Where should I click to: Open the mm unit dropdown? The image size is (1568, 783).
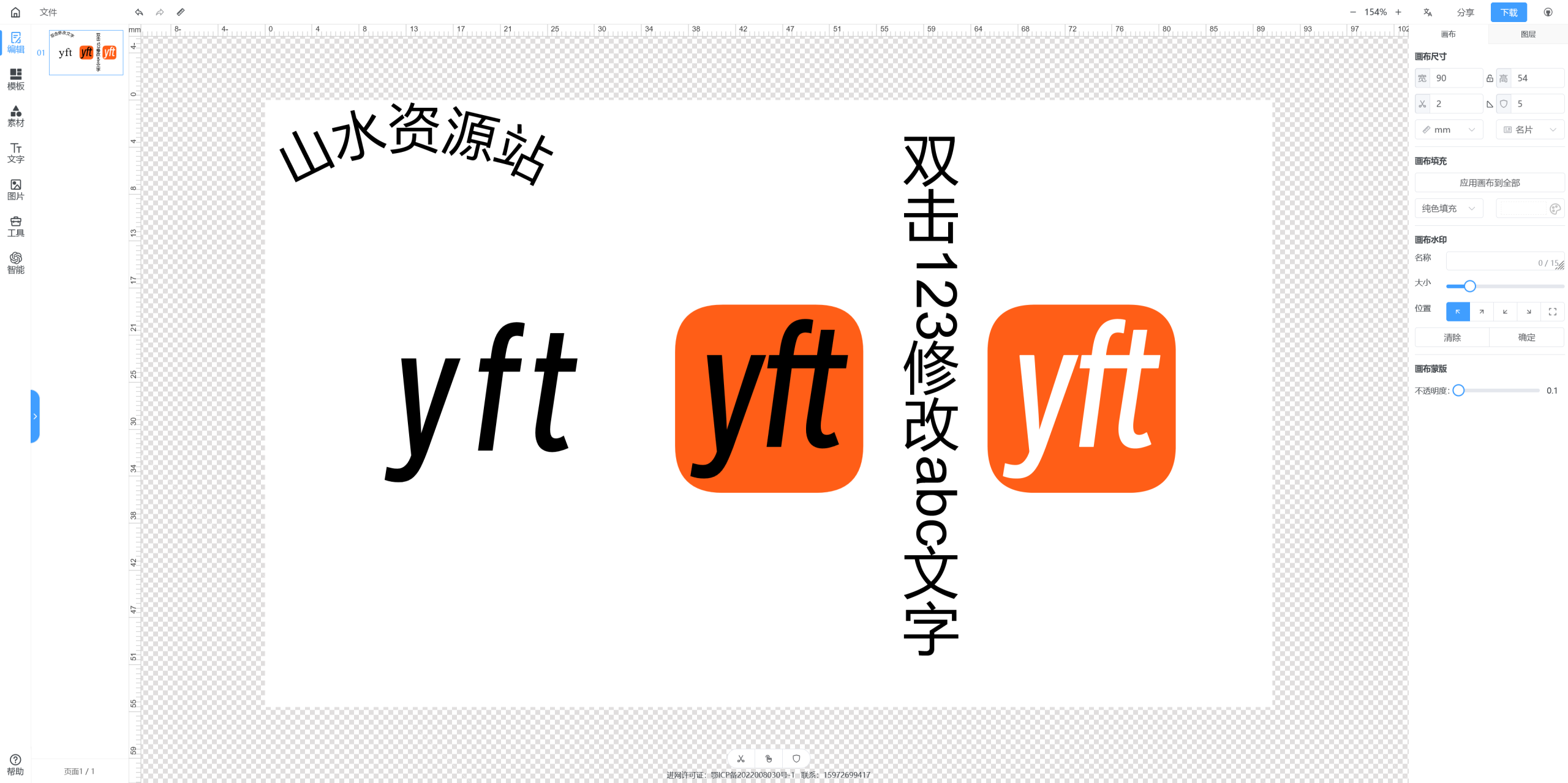pyautogui.click(x=1449, y=130)
